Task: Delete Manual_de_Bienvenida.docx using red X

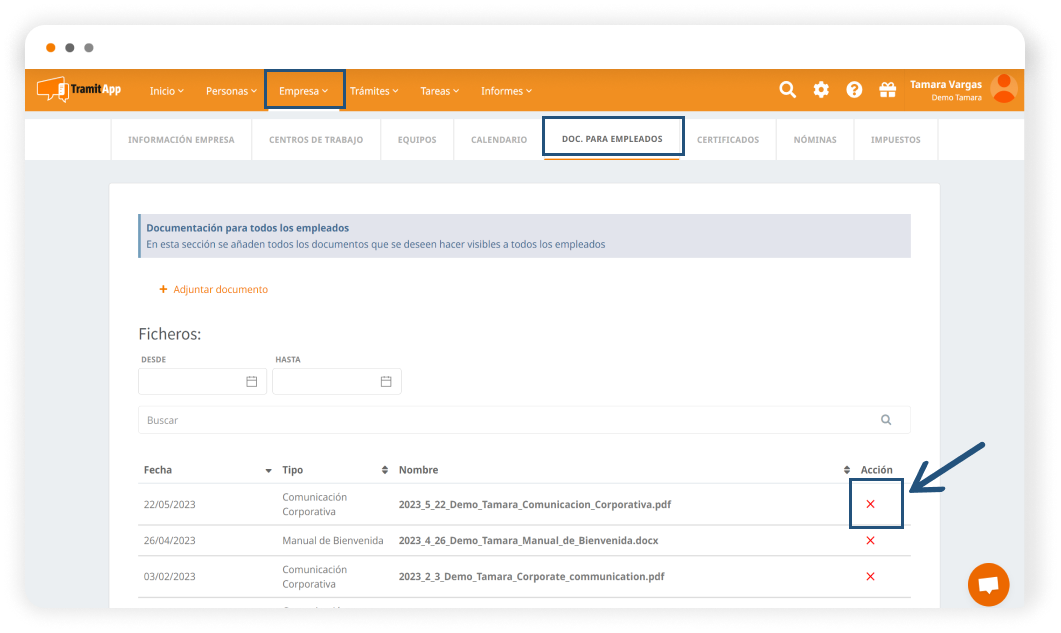Action: tap(870, 540)
